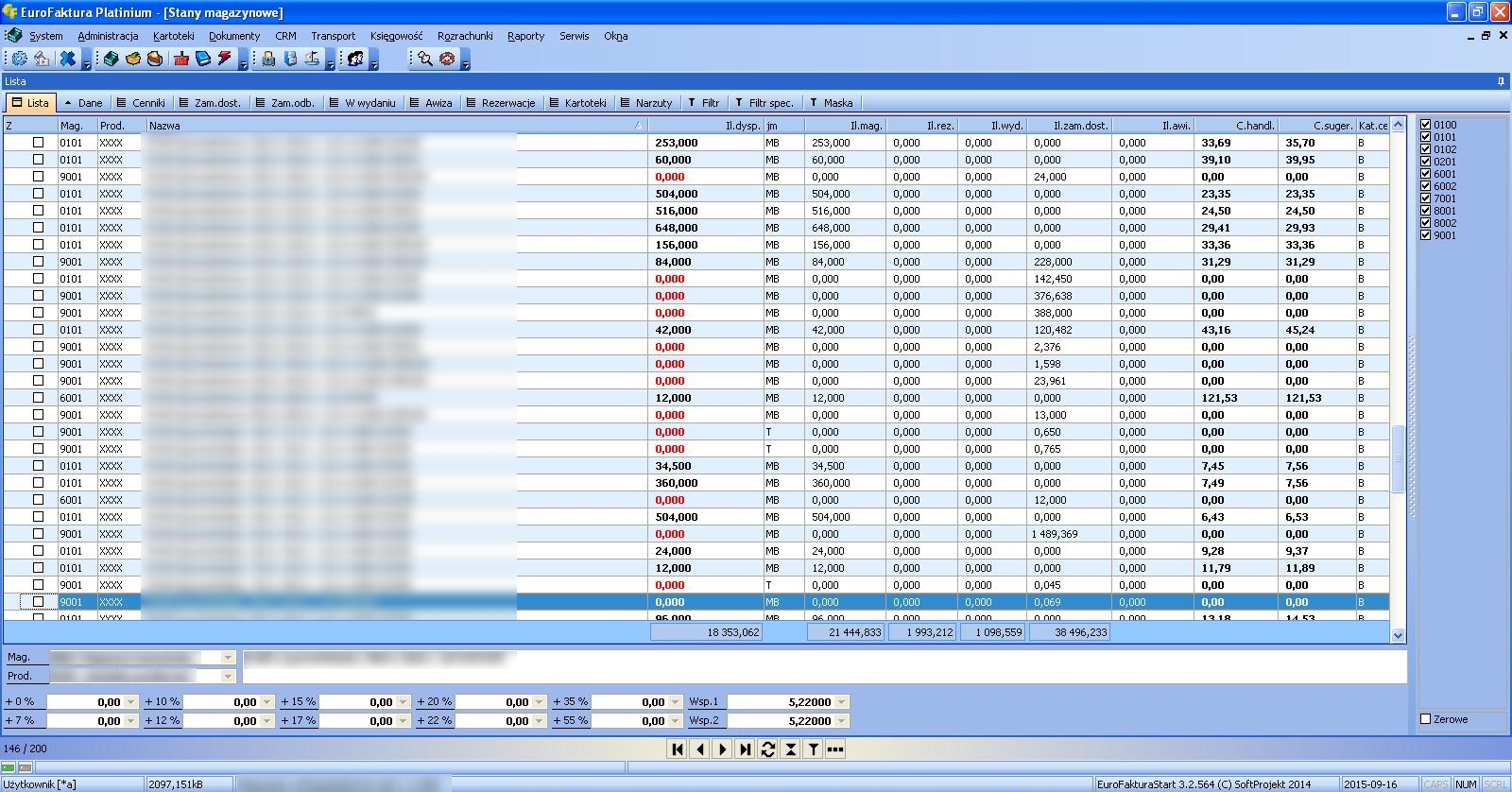Uncheck warehouse 0100 checkbox
1512x792 pixels.
(x=1425, y=125)
